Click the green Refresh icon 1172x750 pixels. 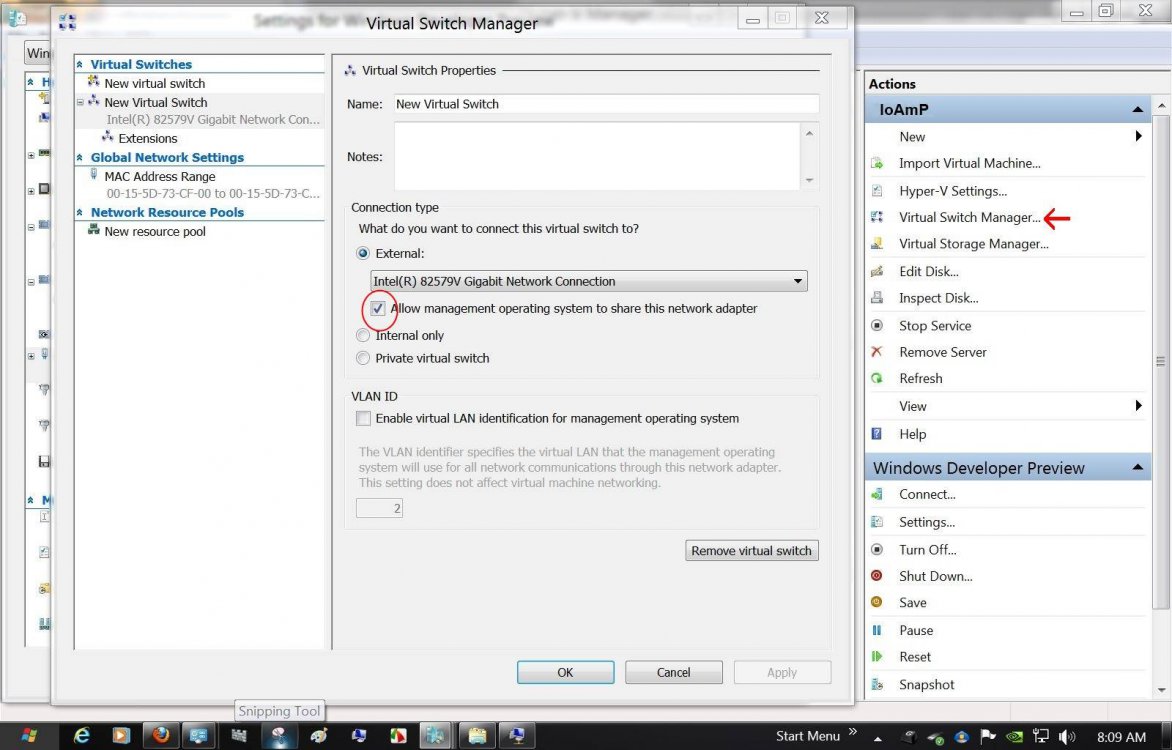click(x=877, y=379)
